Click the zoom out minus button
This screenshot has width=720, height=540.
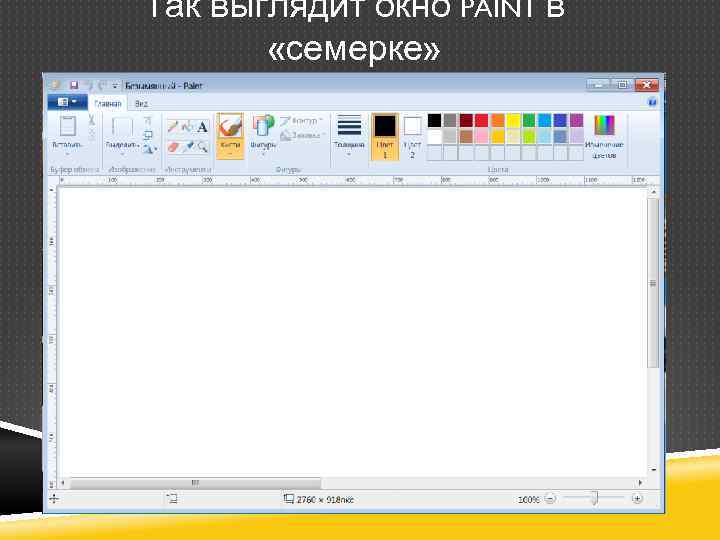click(x=550, y=499)
